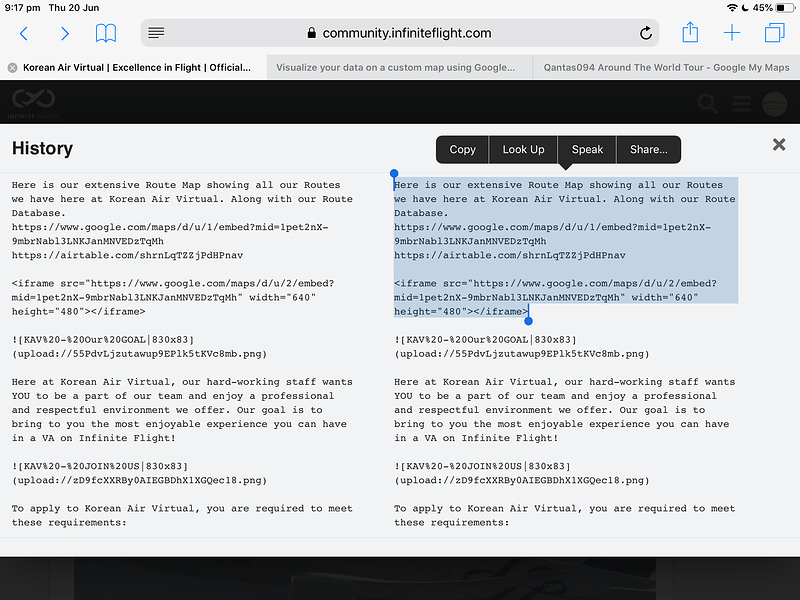800x600 pixels.
Task: Click right pane 'Here at Korean Air Virtual' paragraph
Action: tap(565, 410)
